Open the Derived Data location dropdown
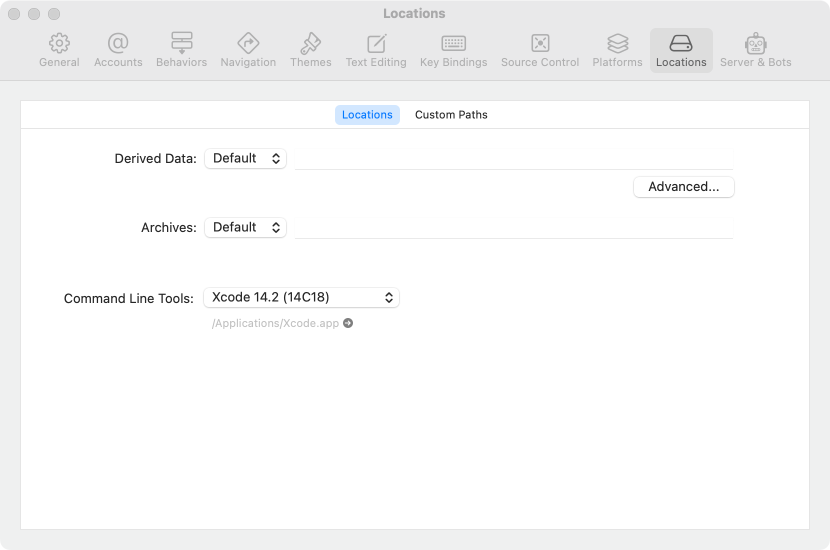830x550 pixels. tap(246, 158)
